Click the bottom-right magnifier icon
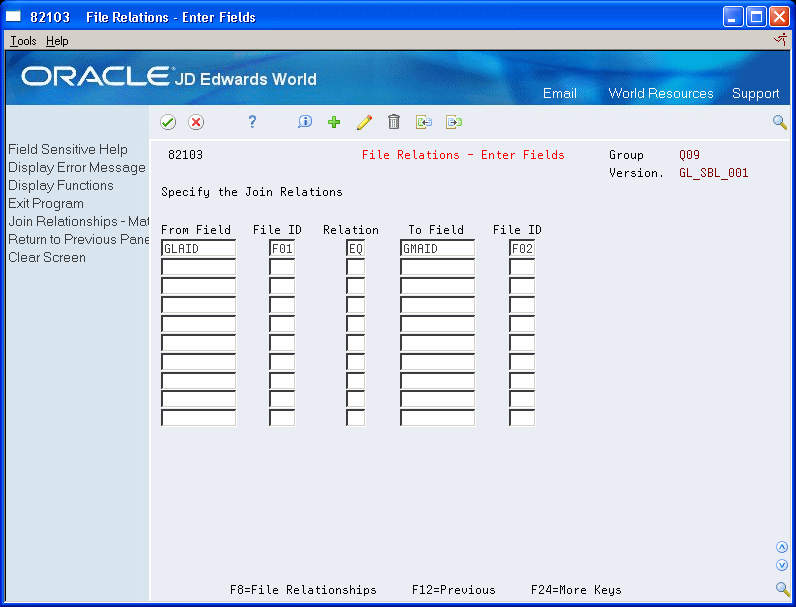Screen dimensions: 796x607 [782, 589]
